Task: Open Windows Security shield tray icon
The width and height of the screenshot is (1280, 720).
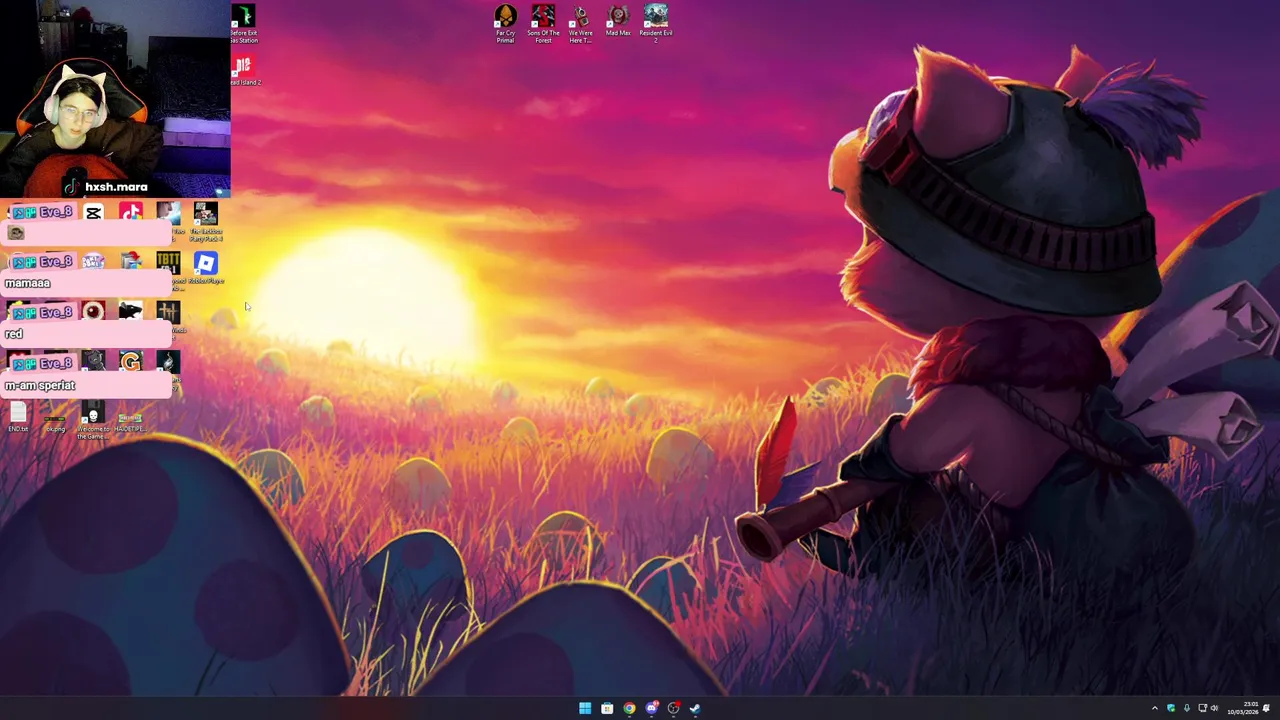Action: (1171, 709)
